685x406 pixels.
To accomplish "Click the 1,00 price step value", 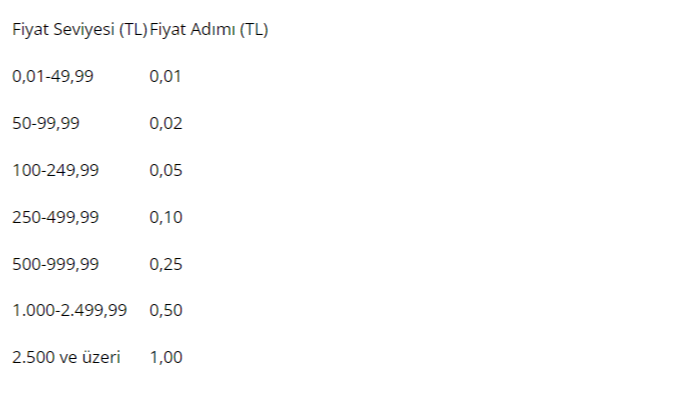I will pos(166,357).
